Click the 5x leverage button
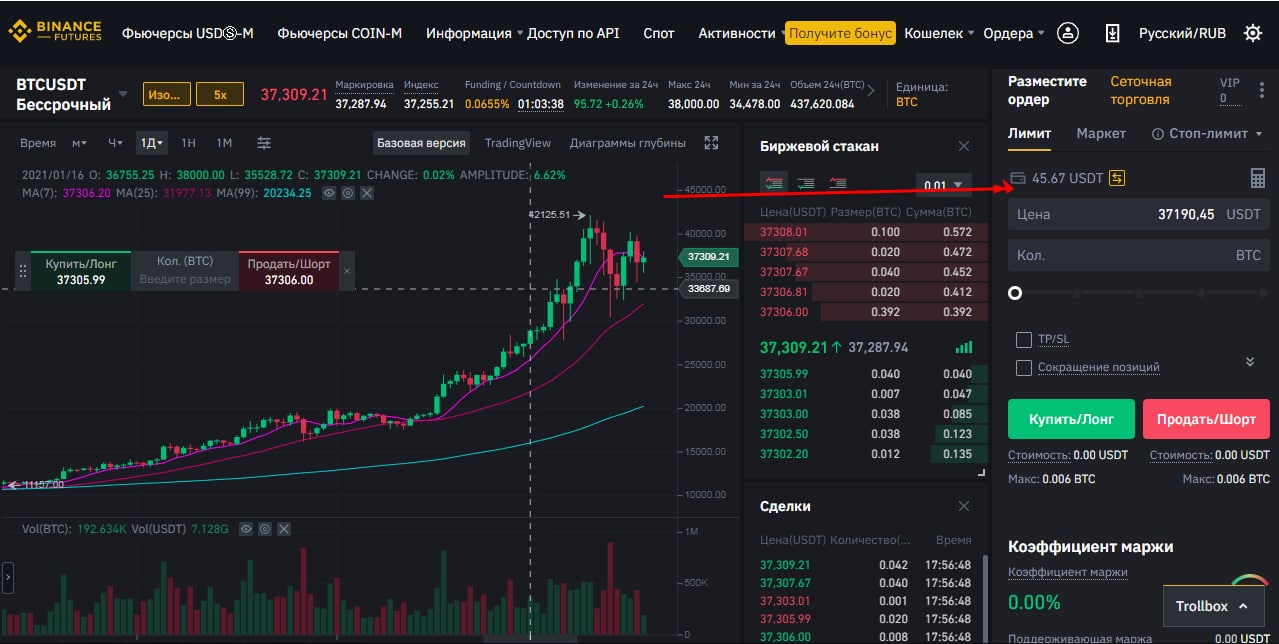This screenshot has height=644, width=1279. 220,95
